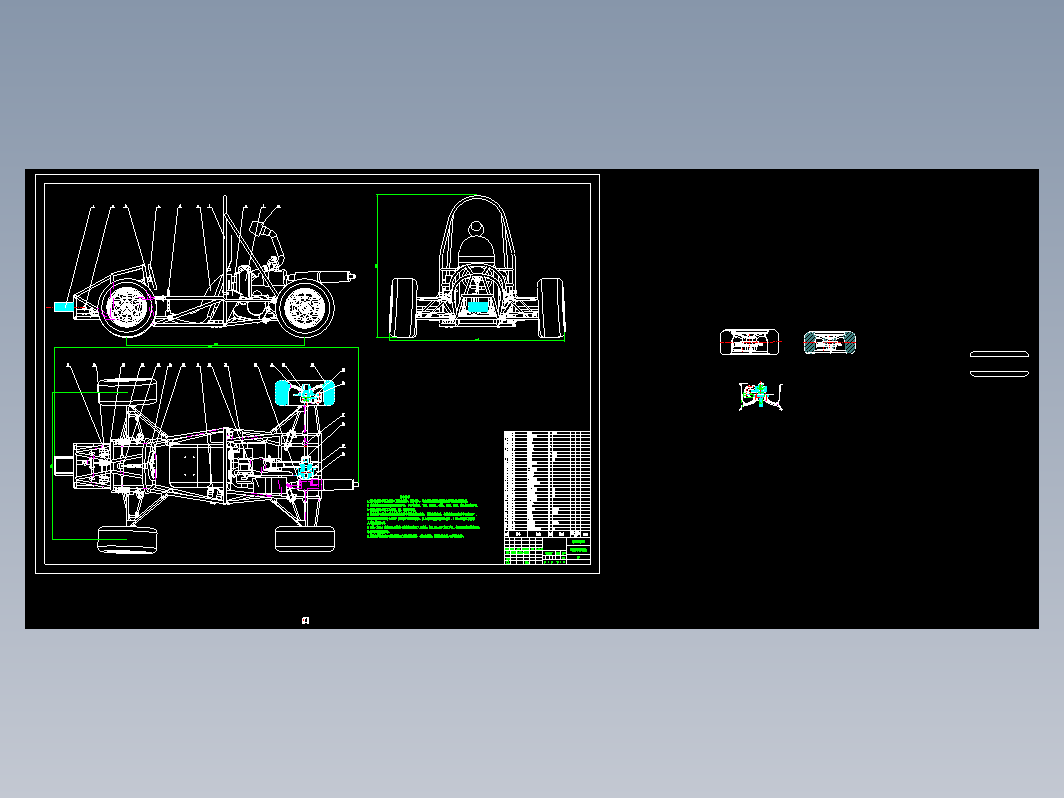Screen dimensions: 1064x798
Task: Click the bottom-right tire in top view
Action: tap(305, 539)
